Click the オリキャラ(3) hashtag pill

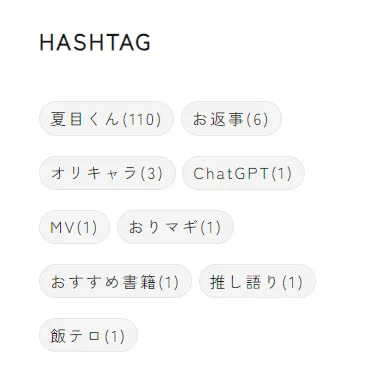tap(107, 173)
